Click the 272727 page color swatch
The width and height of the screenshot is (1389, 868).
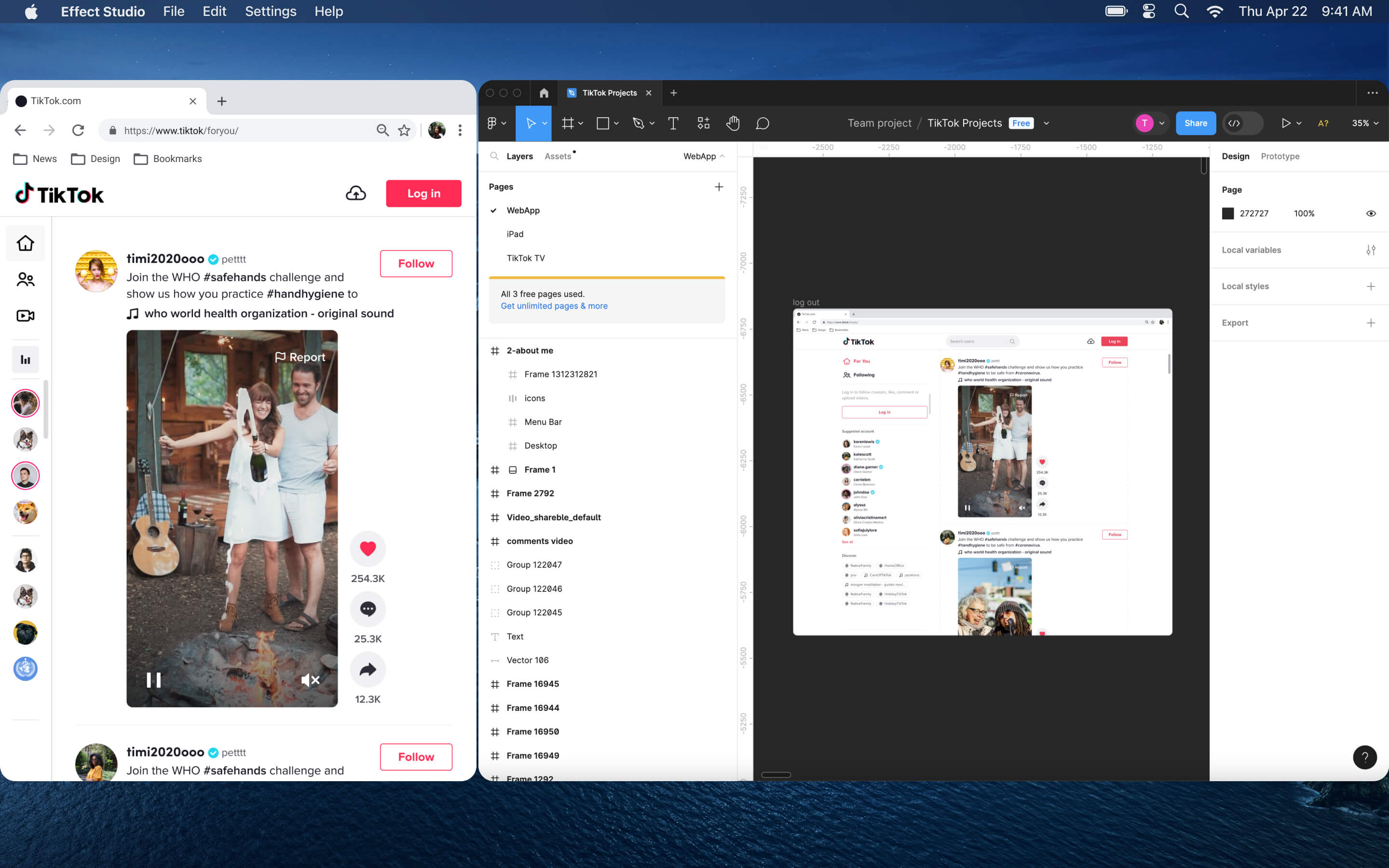1228,214
